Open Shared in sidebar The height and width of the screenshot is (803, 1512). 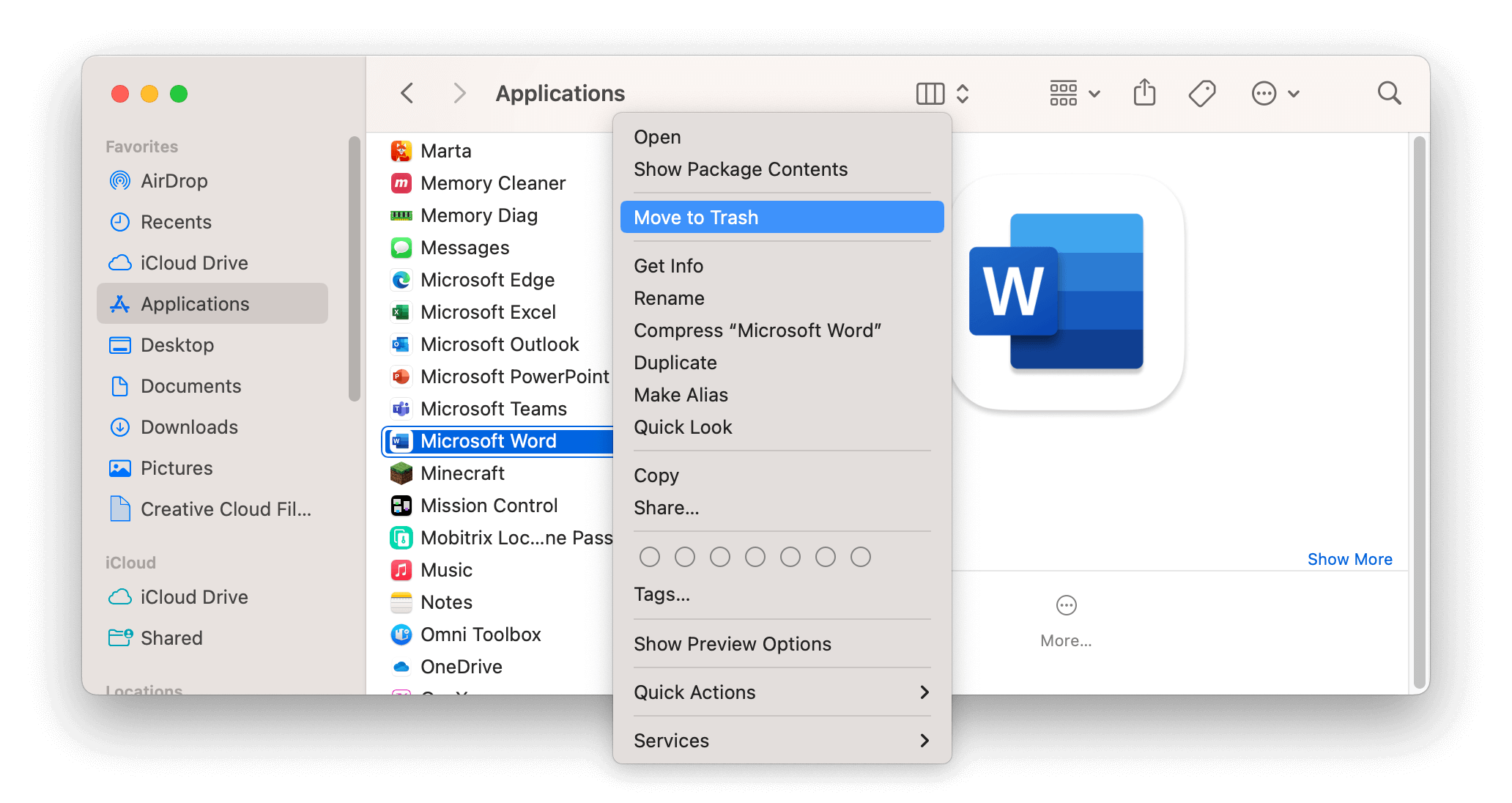point(212,638)
